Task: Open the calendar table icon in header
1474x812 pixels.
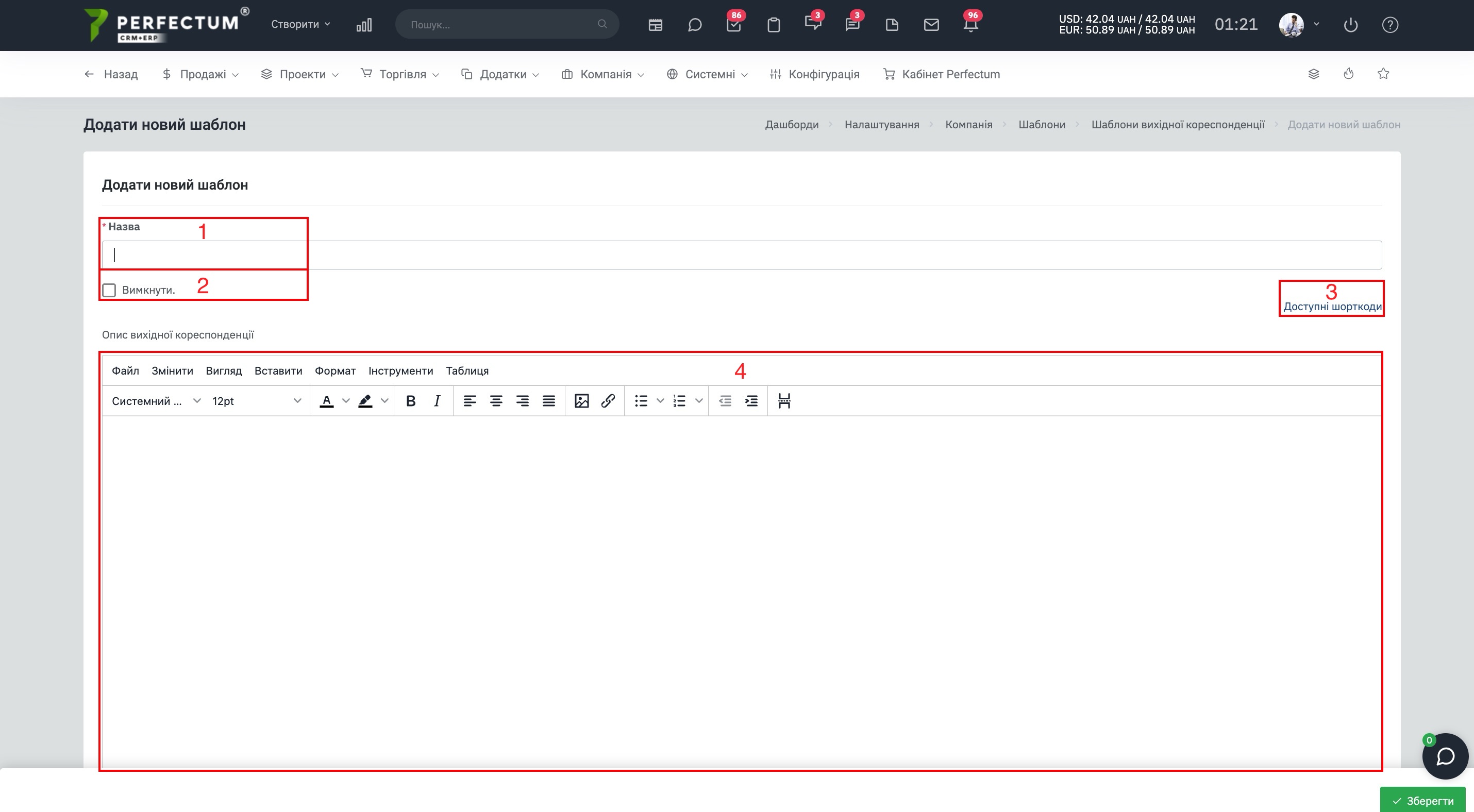Action: coord(655,25)
